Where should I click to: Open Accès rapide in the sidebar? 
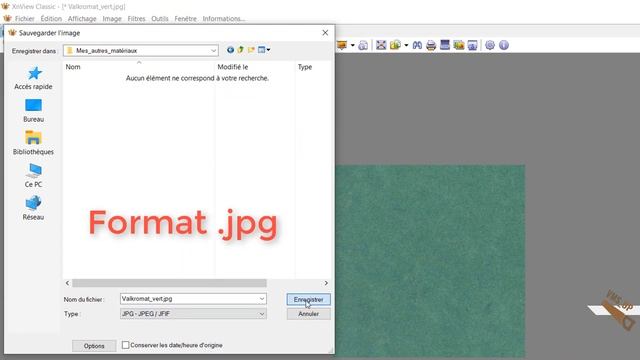click(33, 78)
